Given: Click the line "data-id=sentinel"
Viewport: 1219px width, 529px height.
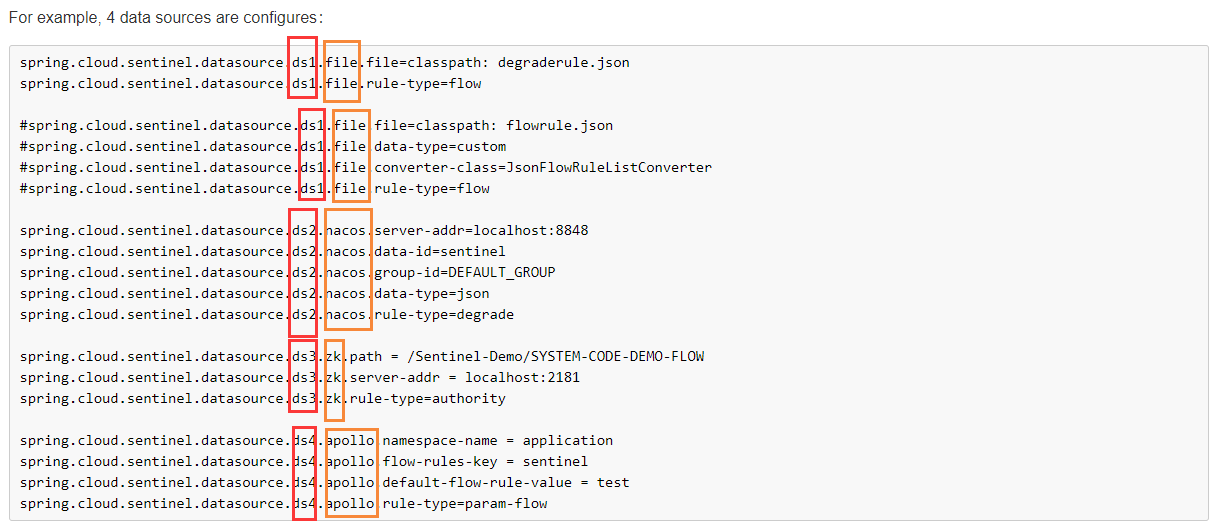Looking at the screenshot, I should (262, 252).
